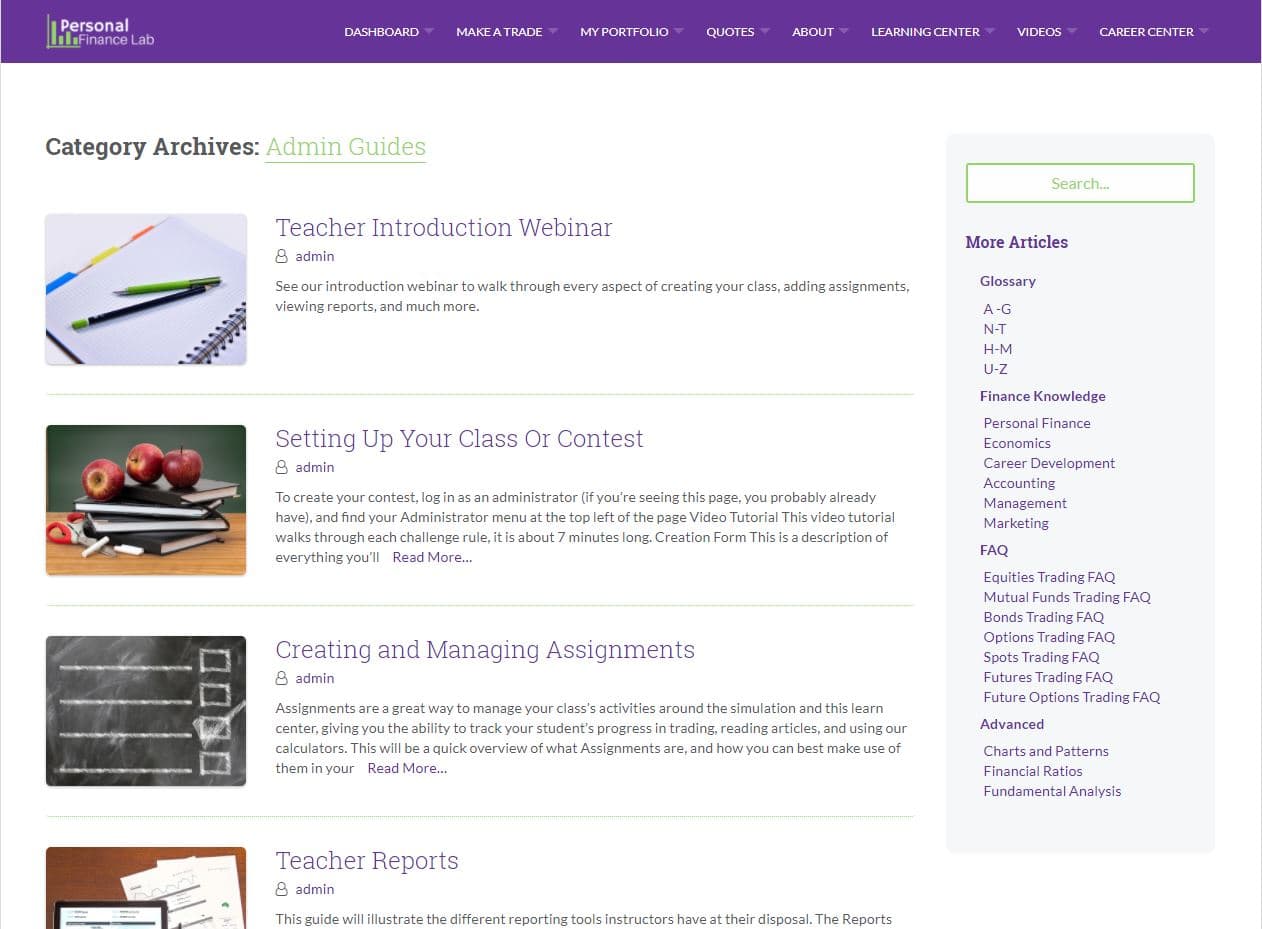Open the Personal Finance sidebar link
Screen dimensions: 1262x929
click(x=1037, y=423)
